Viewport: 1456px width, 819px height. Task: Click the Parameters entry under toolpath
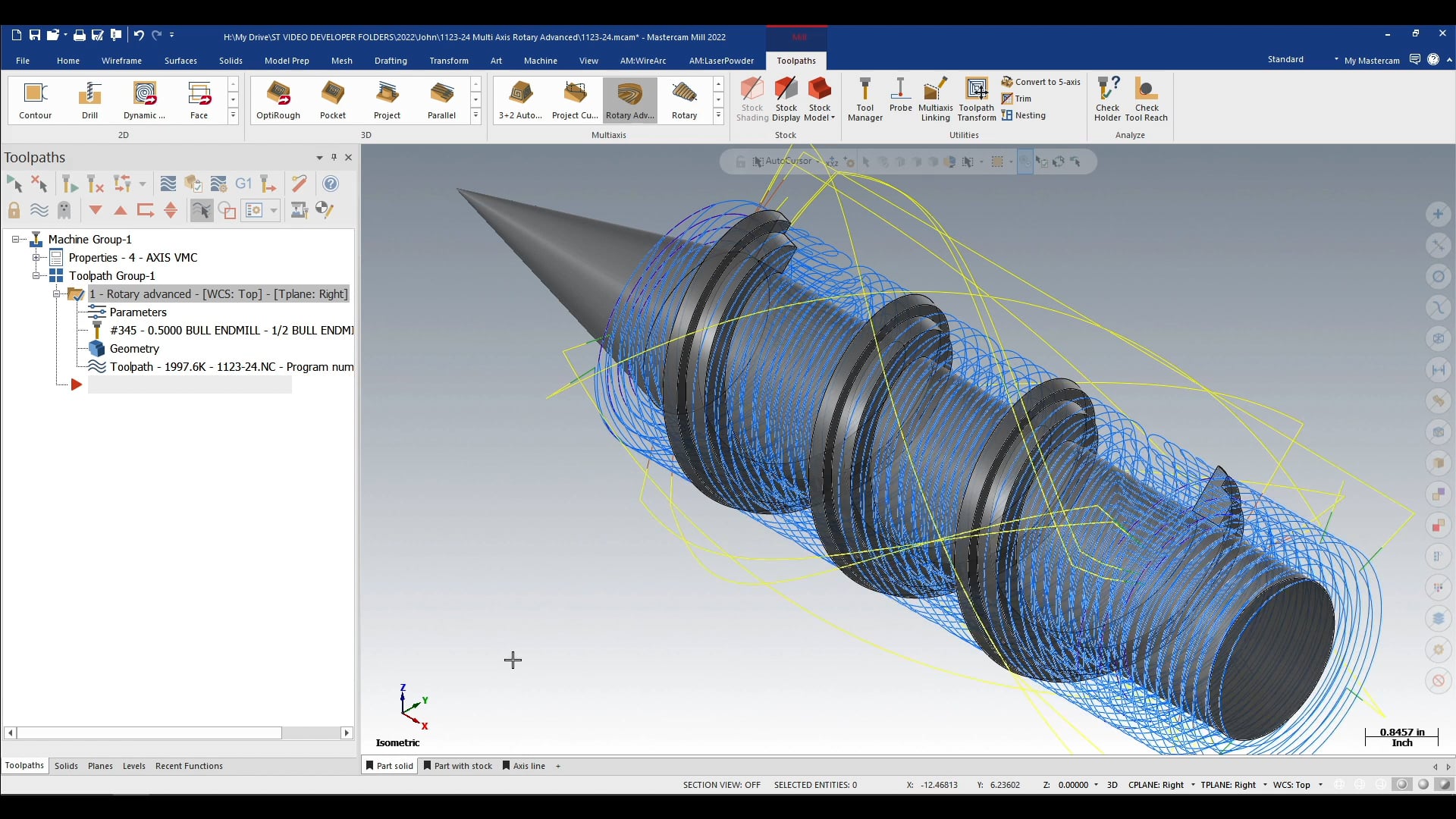[138, 311]
